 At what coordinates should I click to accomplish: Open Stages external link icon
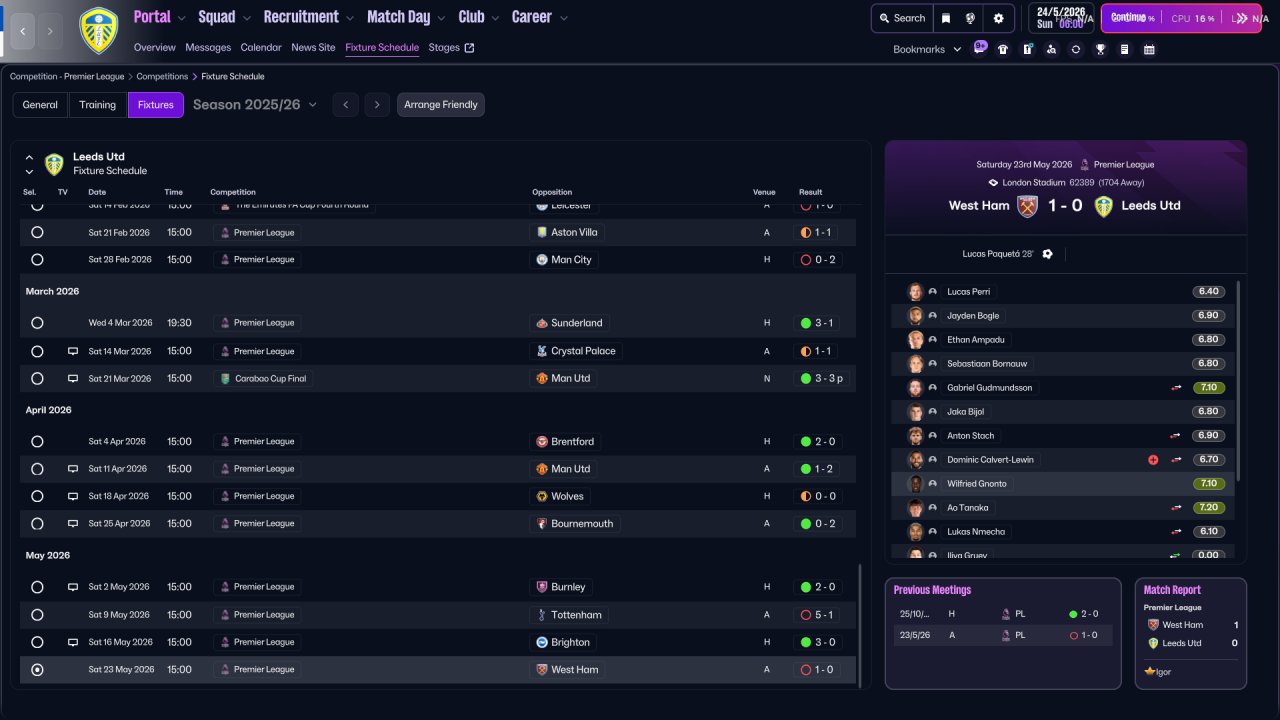pos(470,47)
